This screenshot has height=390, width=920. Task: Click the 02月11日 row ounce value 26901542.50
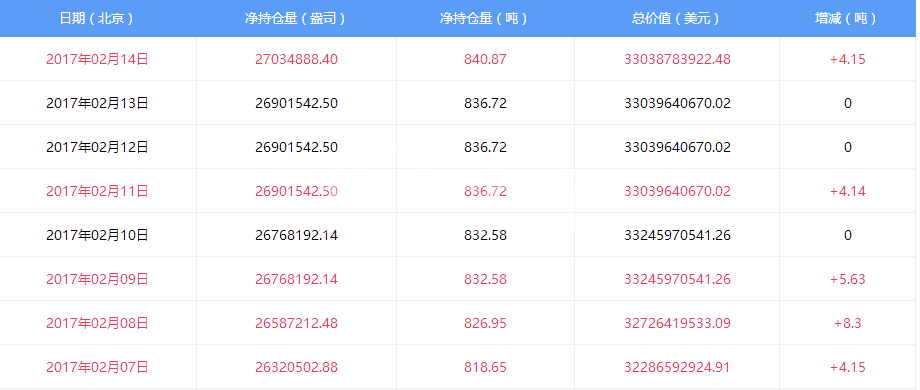tap(296, 191)
